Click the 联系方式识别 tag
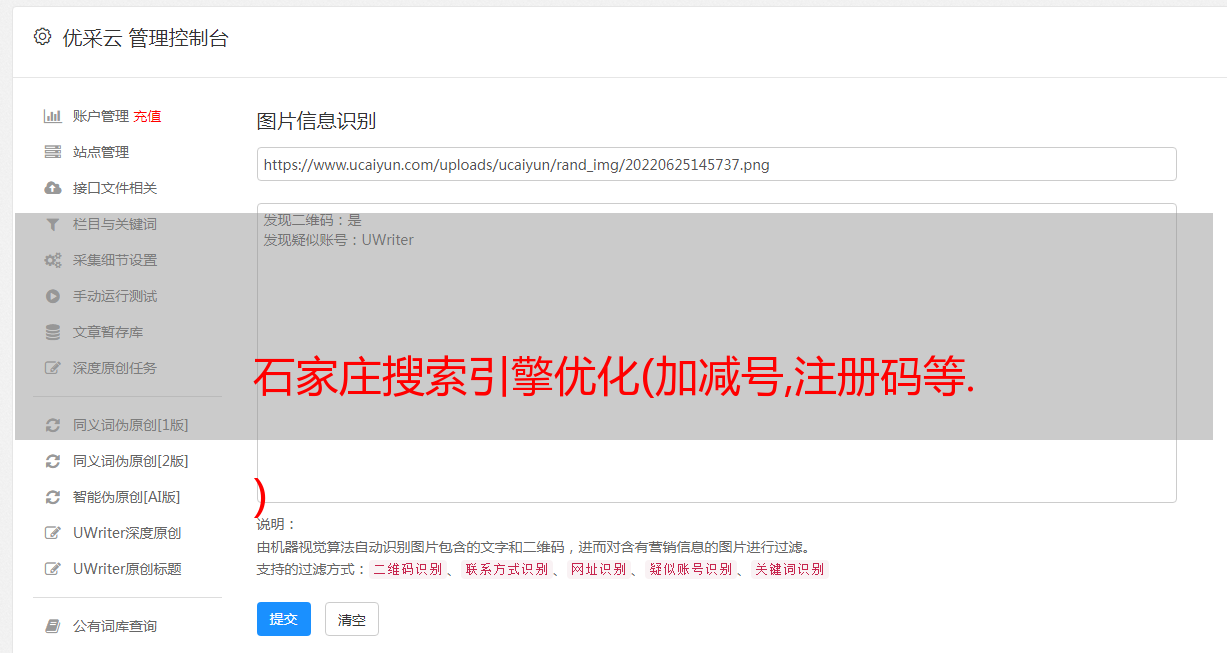Screen dimensions: 1227x653 coord(506,569)
